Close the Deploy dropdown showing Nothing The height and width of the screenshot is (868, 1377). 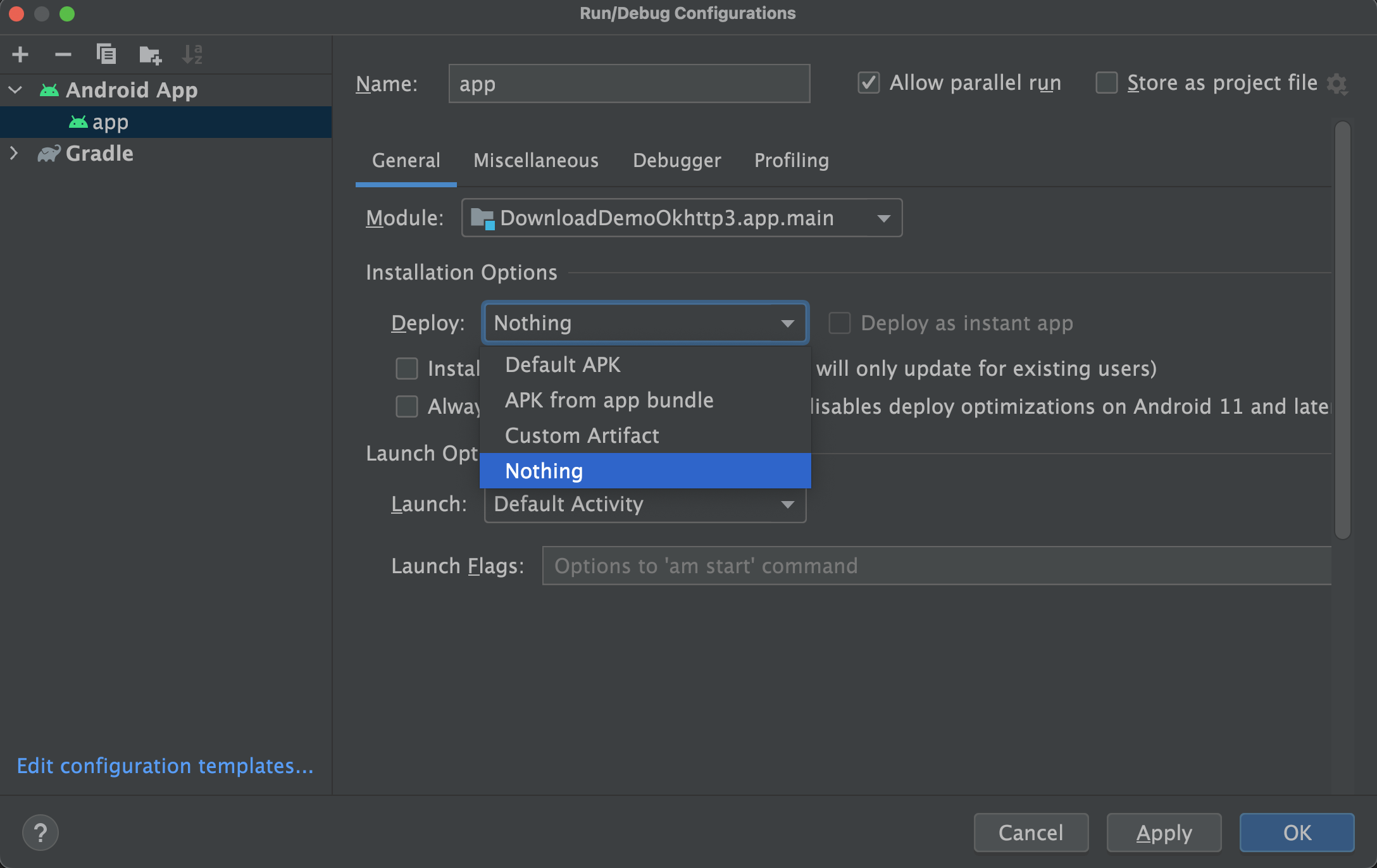[x=645, y=323]
